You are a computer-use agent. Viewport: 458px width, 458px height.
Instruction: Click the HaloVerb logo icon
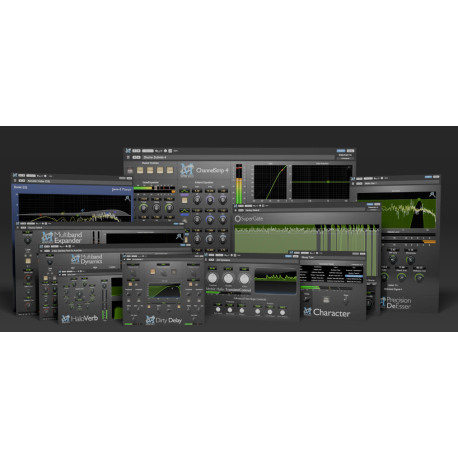65,319
